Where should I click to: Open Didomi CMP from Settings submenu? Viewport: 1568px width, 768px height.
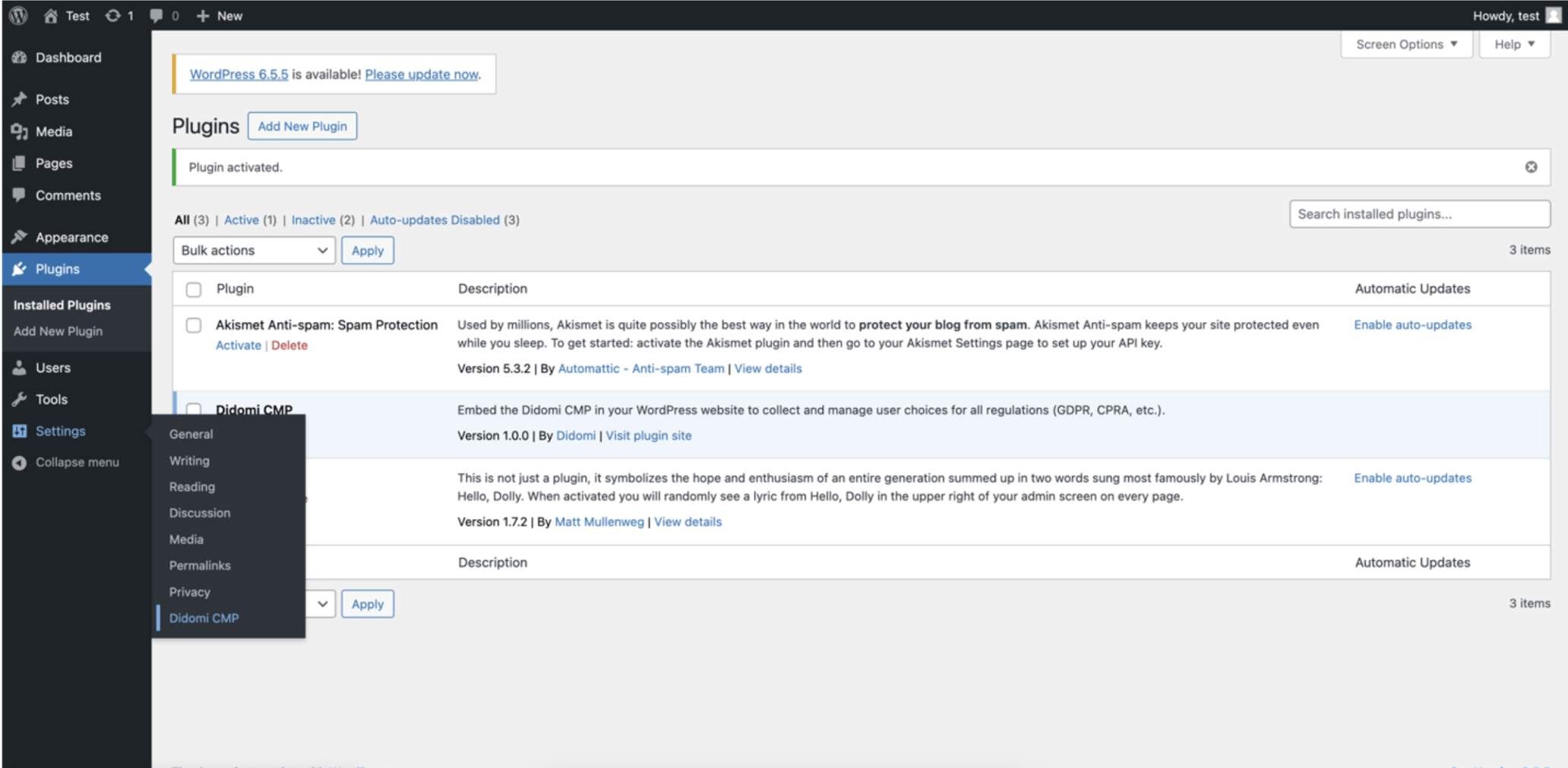(204, 618)
